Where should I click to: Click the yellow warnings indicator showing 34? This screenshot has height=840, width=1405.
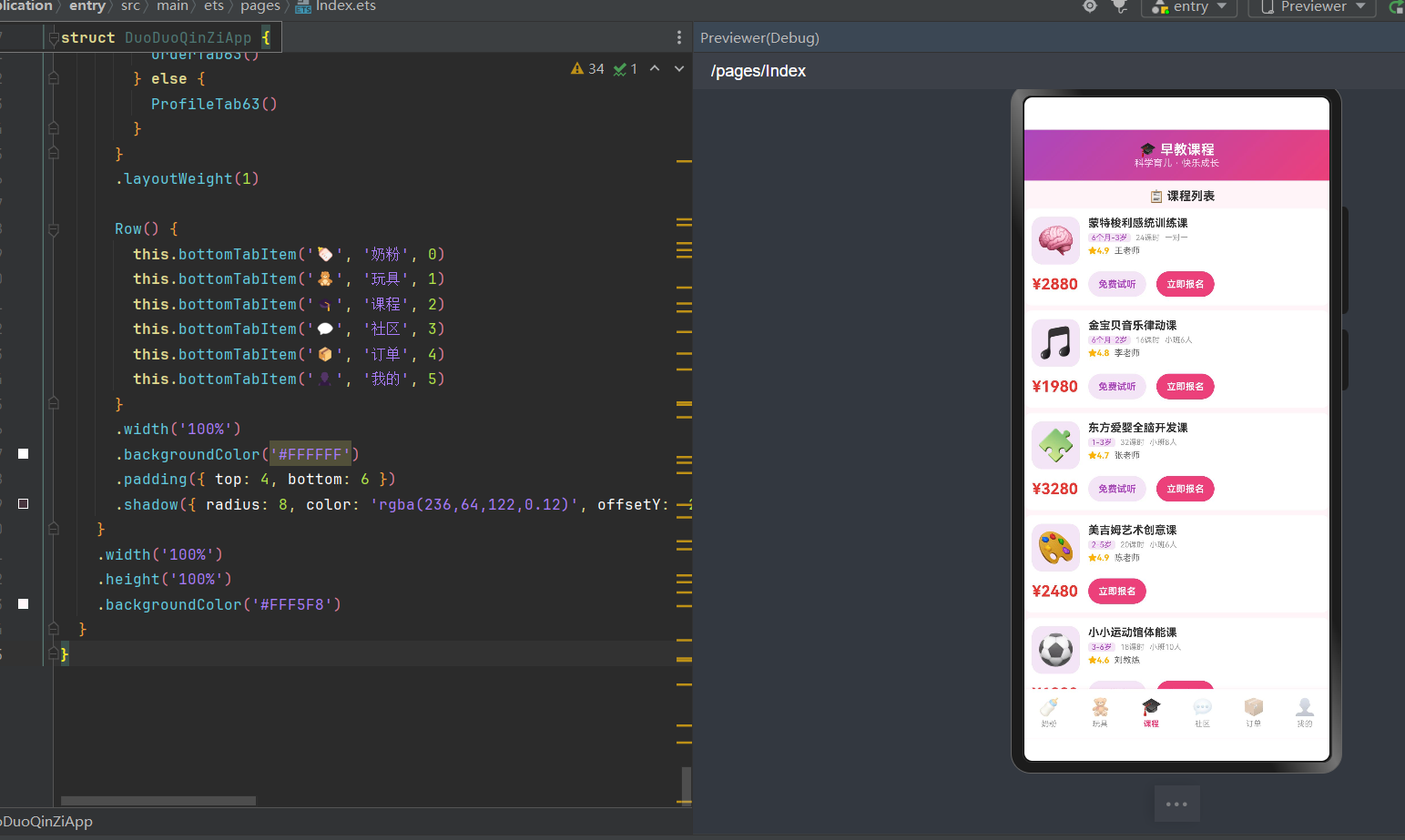[x=587, y=68]
